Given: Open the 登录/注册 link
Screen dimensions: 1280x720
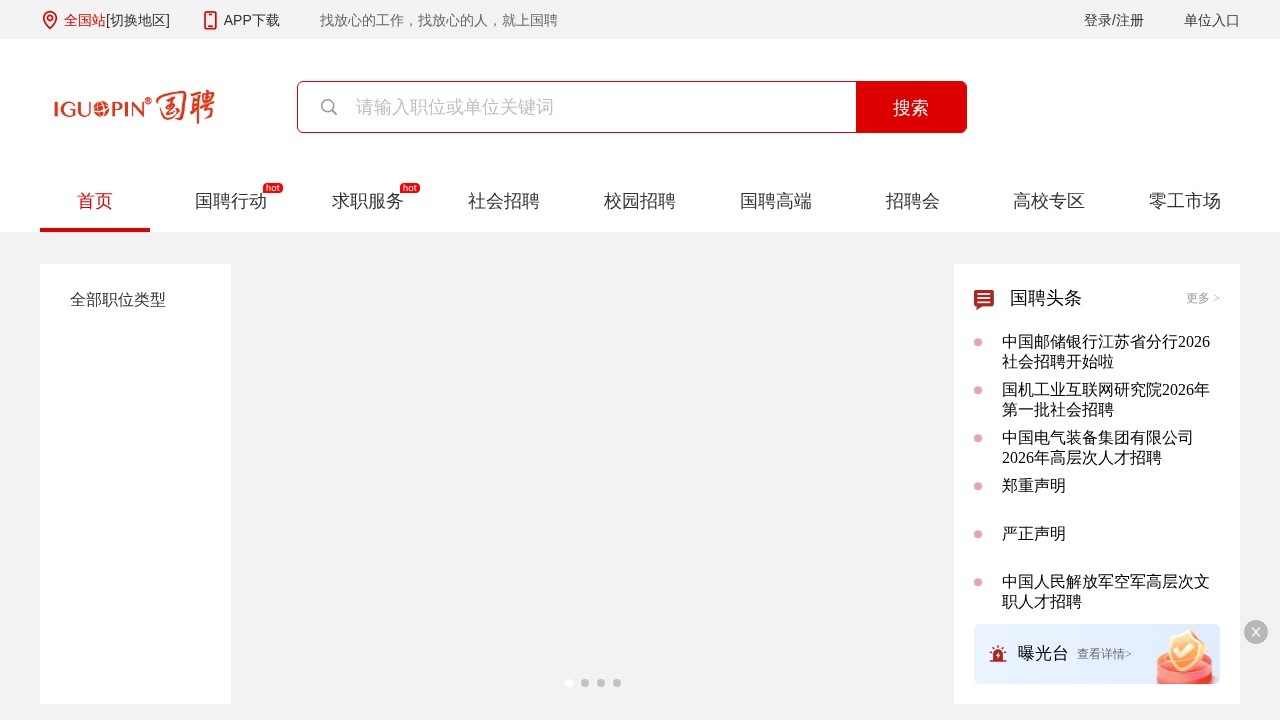Looking at the screenshot, I should point(1113,20).
